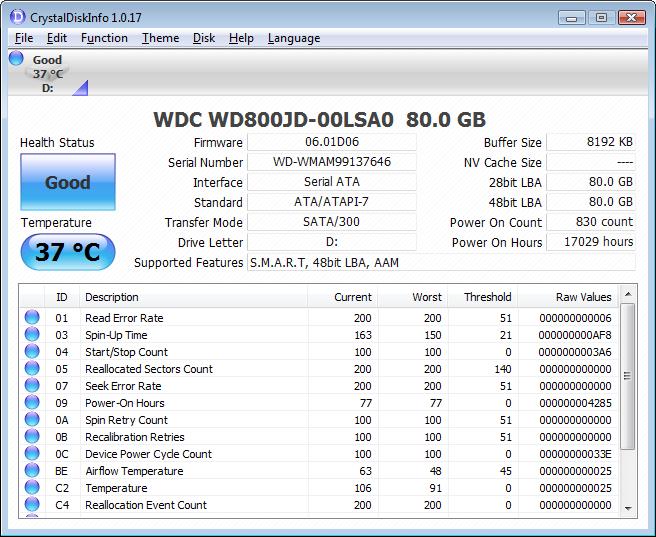Click the serial number WD-WMAM99137646 field
This screenshot has height=537, width=656.
pyautogui.click(x=332, y=162)
